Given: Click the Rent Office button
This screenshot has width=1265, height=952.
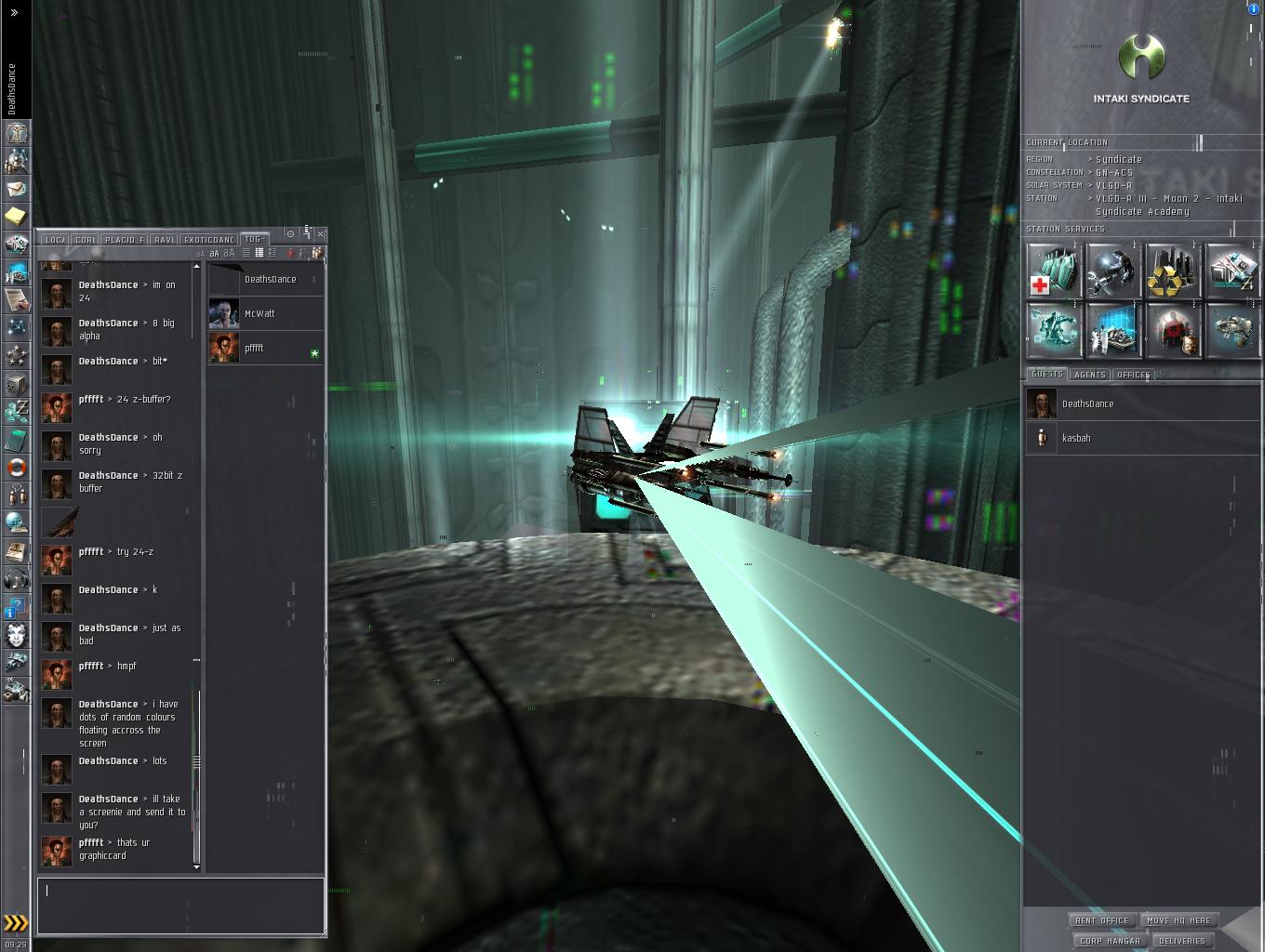Looking at the screenshot, I should [x=1102, y=920].
